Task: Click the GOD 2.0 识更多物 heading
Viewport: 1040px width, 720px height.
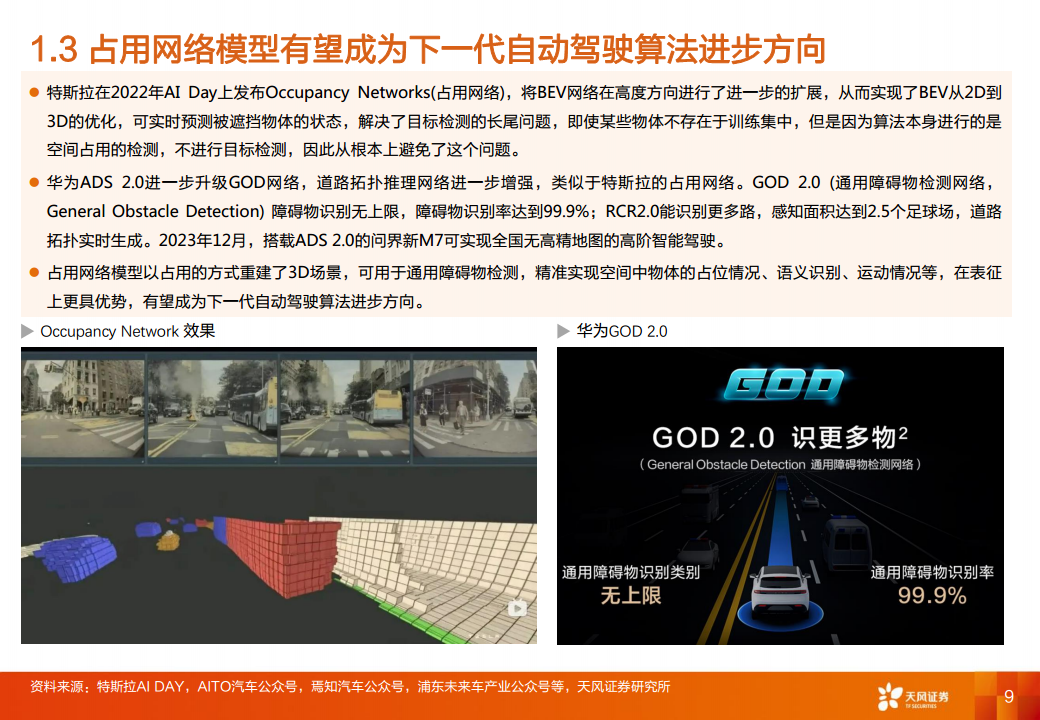Action: [779, 438]
